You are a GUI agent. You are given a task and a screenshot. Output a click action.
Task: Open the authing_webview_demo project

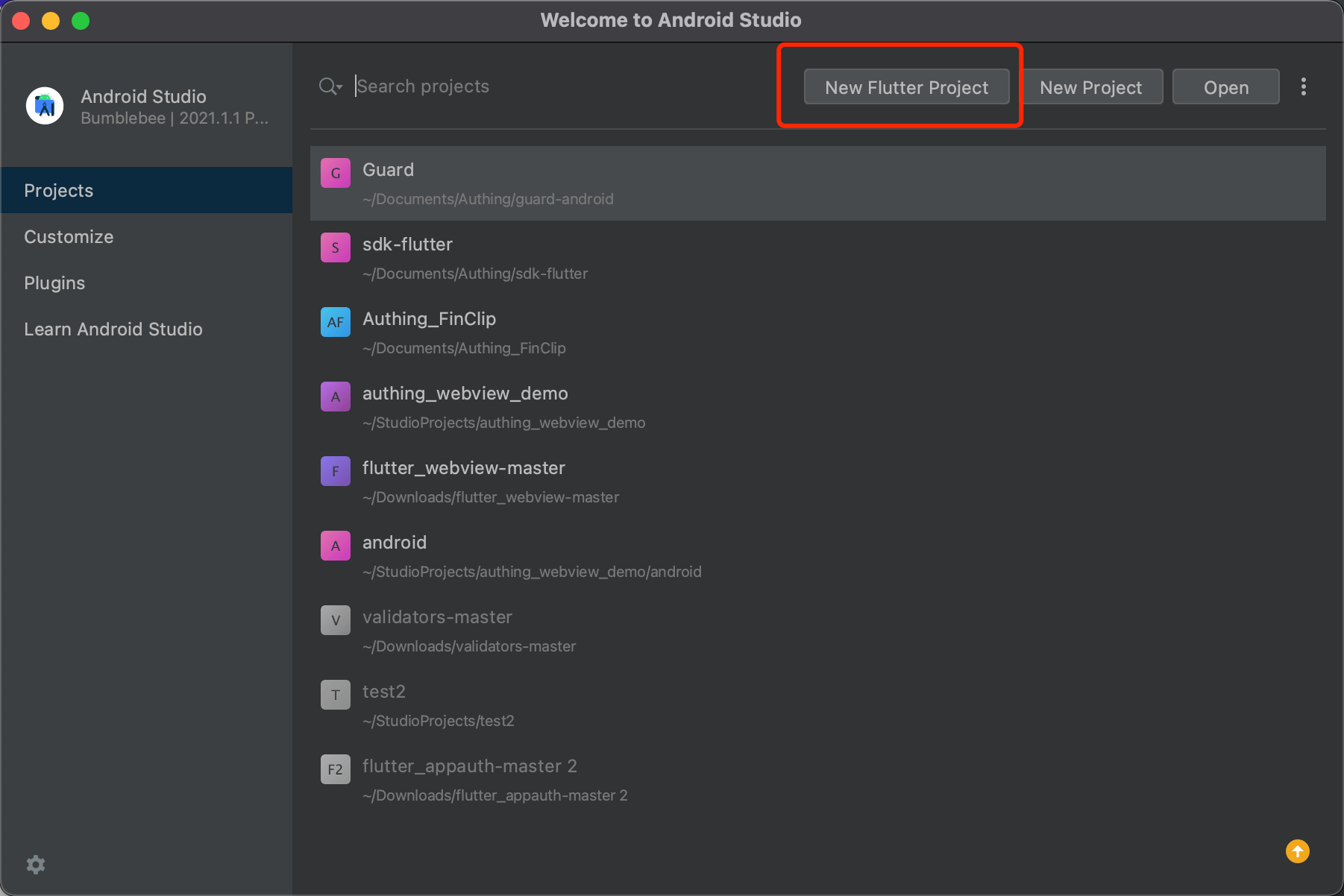coord(465,394)
